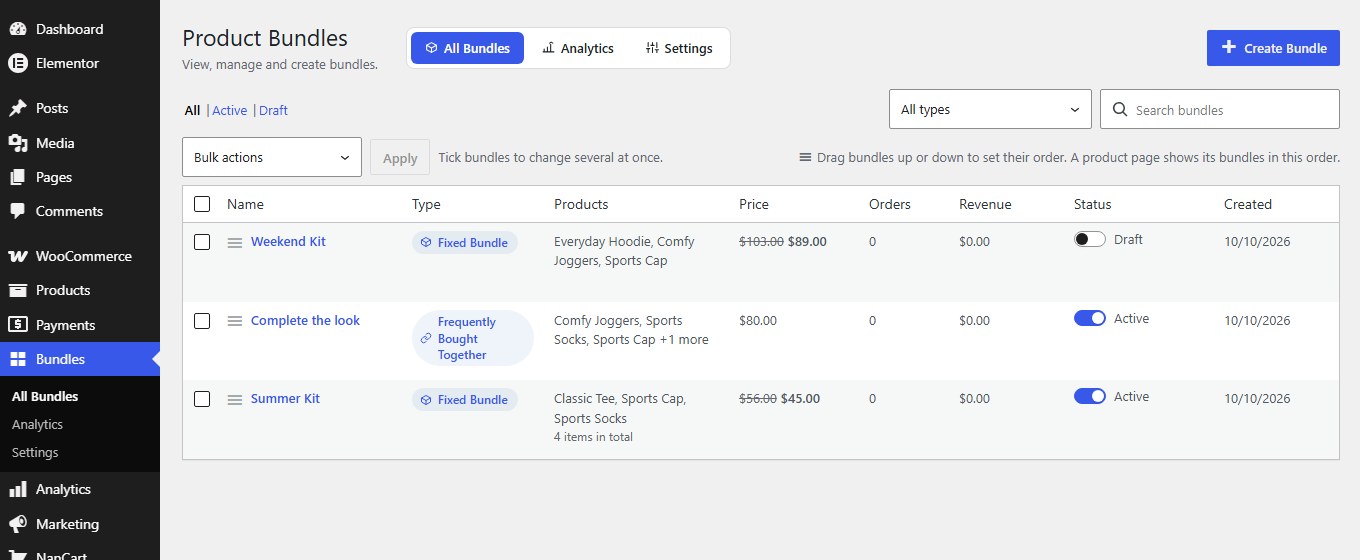Open the Complete the look bundle link
The image size is (1360, 560).
click(305, 320)
